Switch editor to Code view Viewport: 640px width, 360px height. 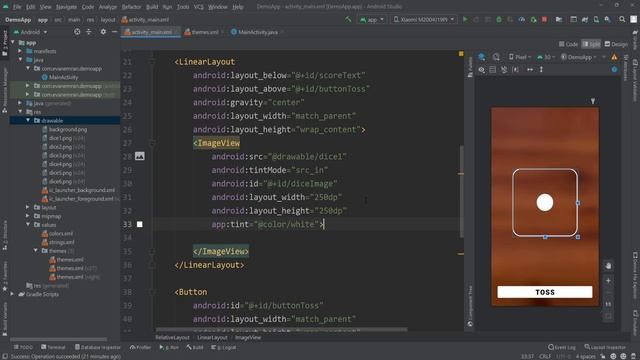click(568, 44)
